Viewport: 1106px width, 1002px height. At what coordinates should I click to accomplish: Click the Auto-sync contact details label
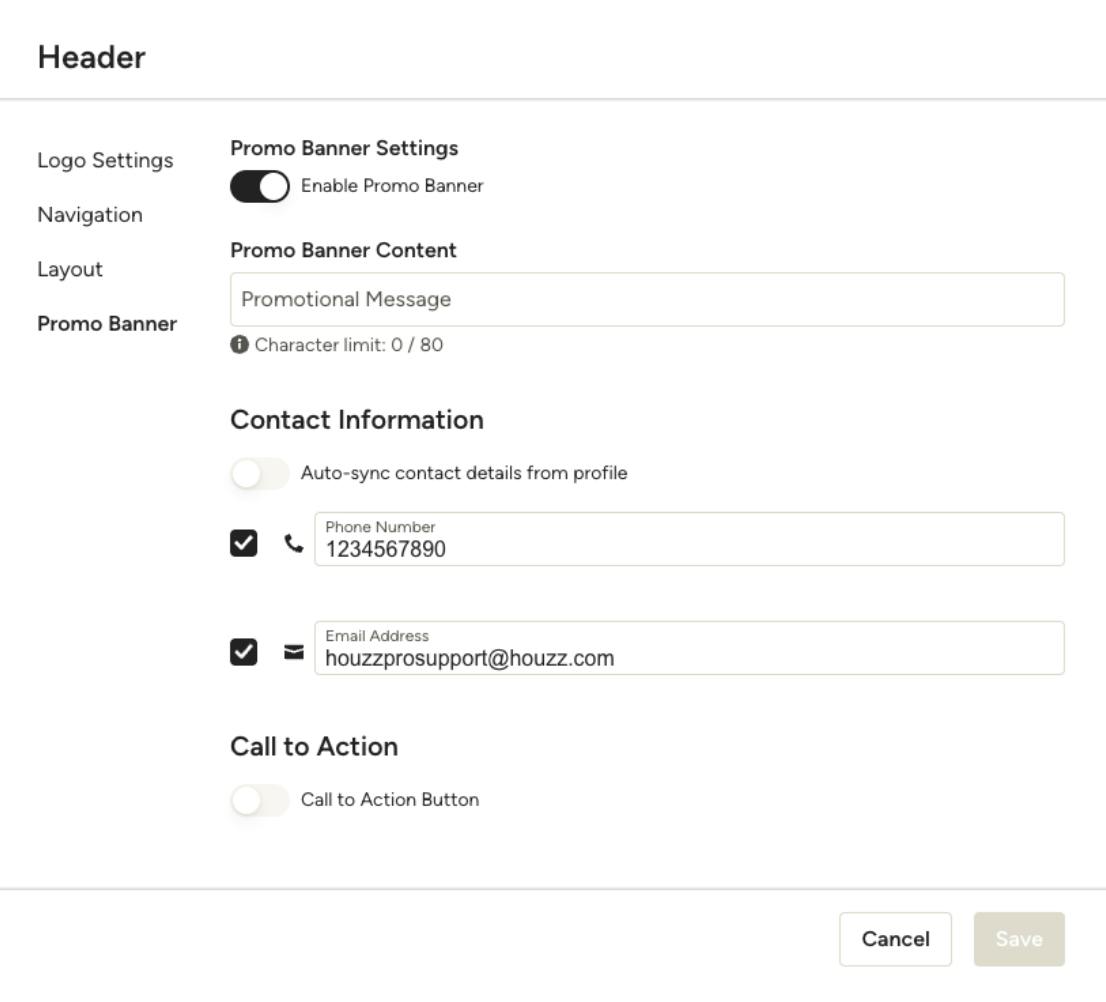[x=464, y=473]
